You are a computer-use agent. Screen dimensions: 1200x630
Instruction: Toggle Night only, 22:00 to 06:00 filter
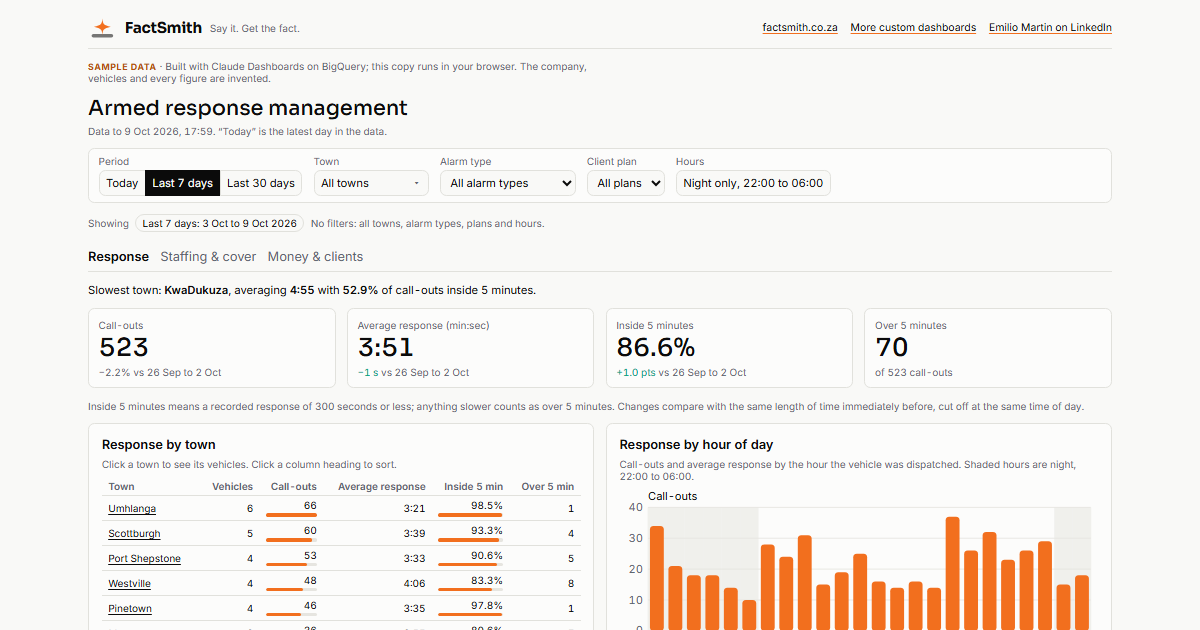[753, 183]
